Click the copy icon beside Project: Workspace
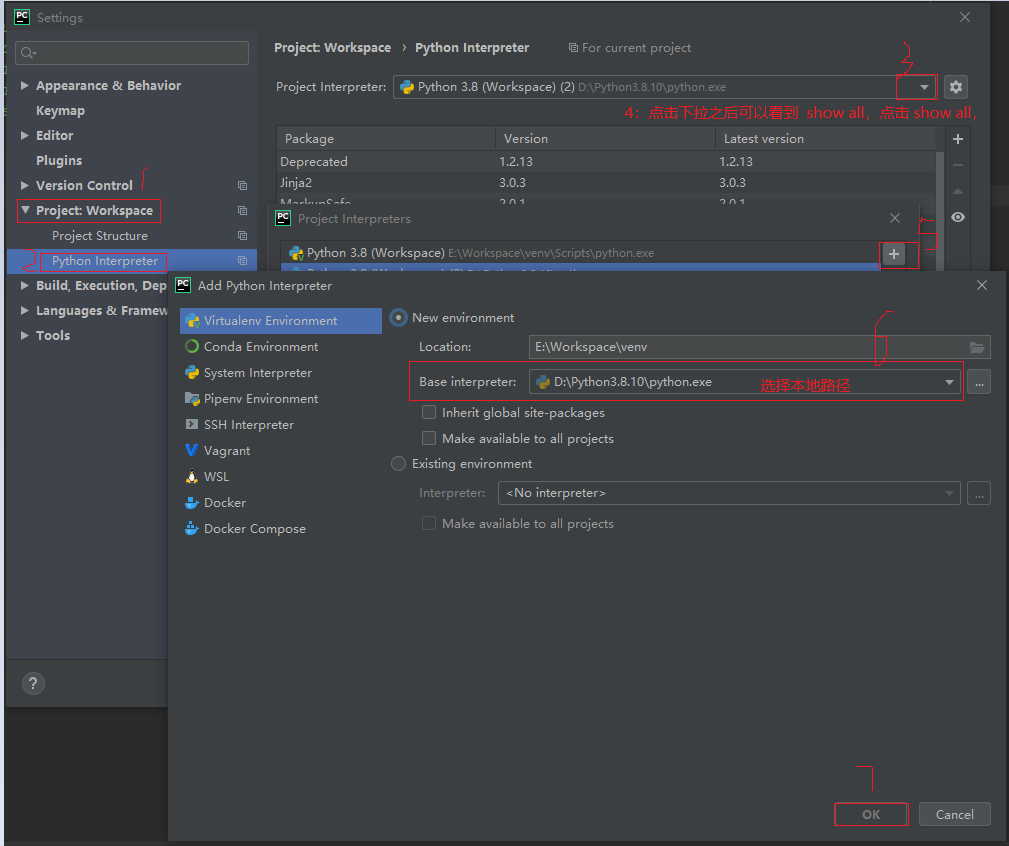This screenshot has height=846, width=1009. [243, 210]
